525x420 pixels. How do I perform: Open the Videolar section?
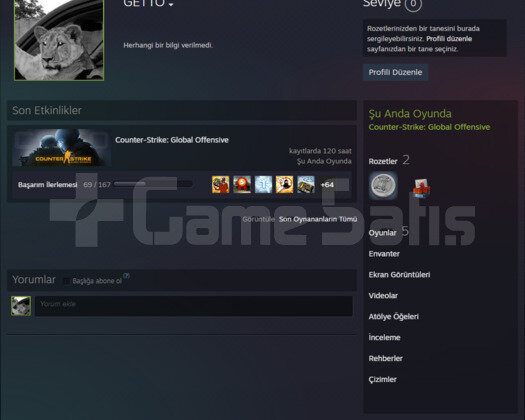click(383, 296)
